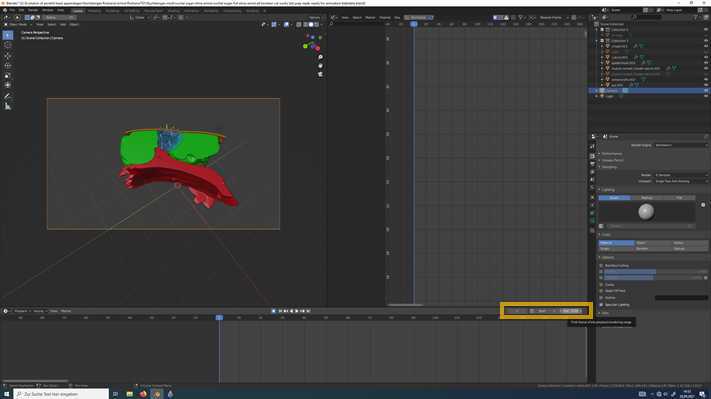Viewport: 711px width, 399px height.
Task: Enable Outline checkbox
Action: pos(601,298)
